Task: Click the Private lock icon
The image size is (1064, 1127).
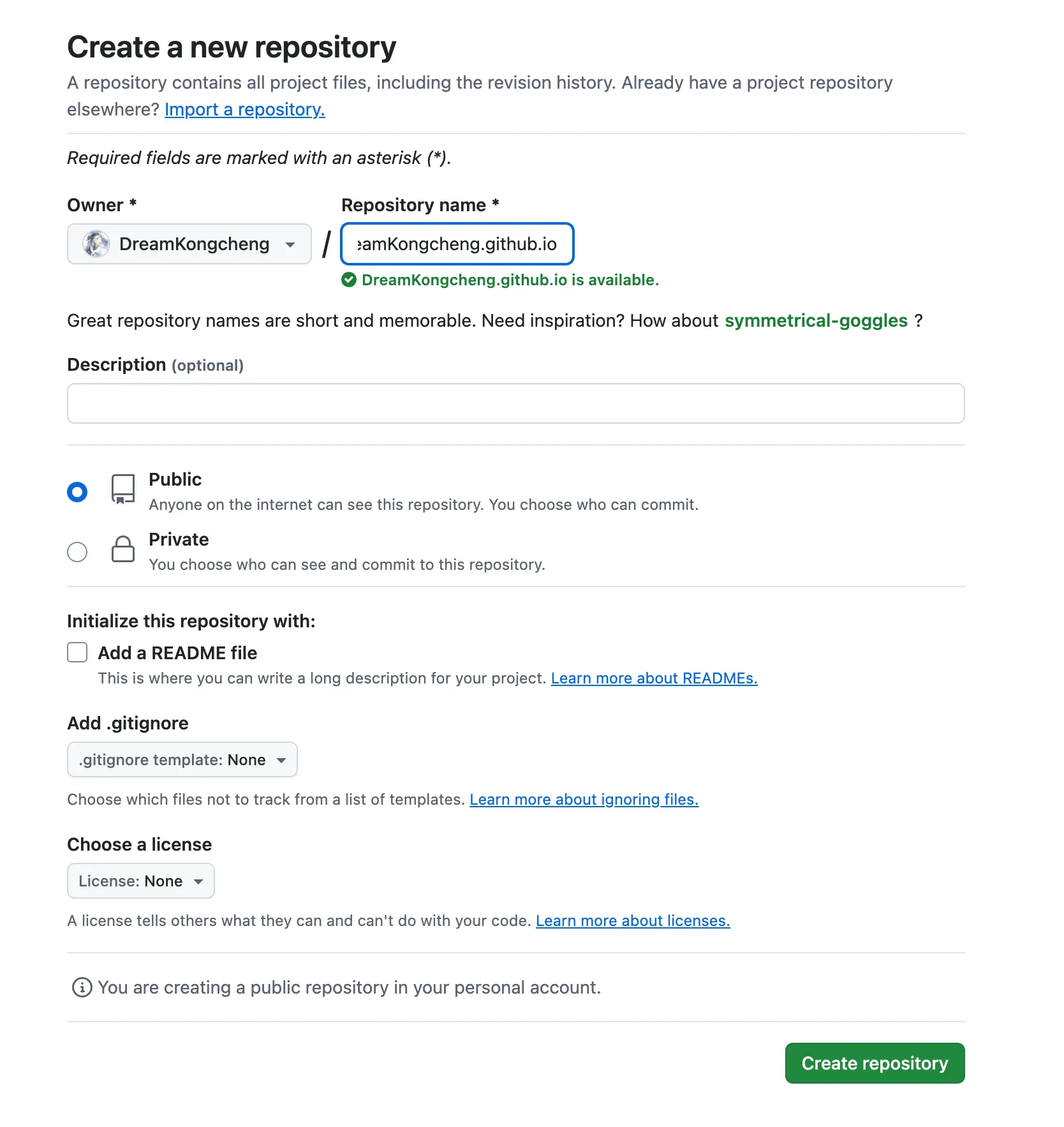Action: tap(123, 549)
